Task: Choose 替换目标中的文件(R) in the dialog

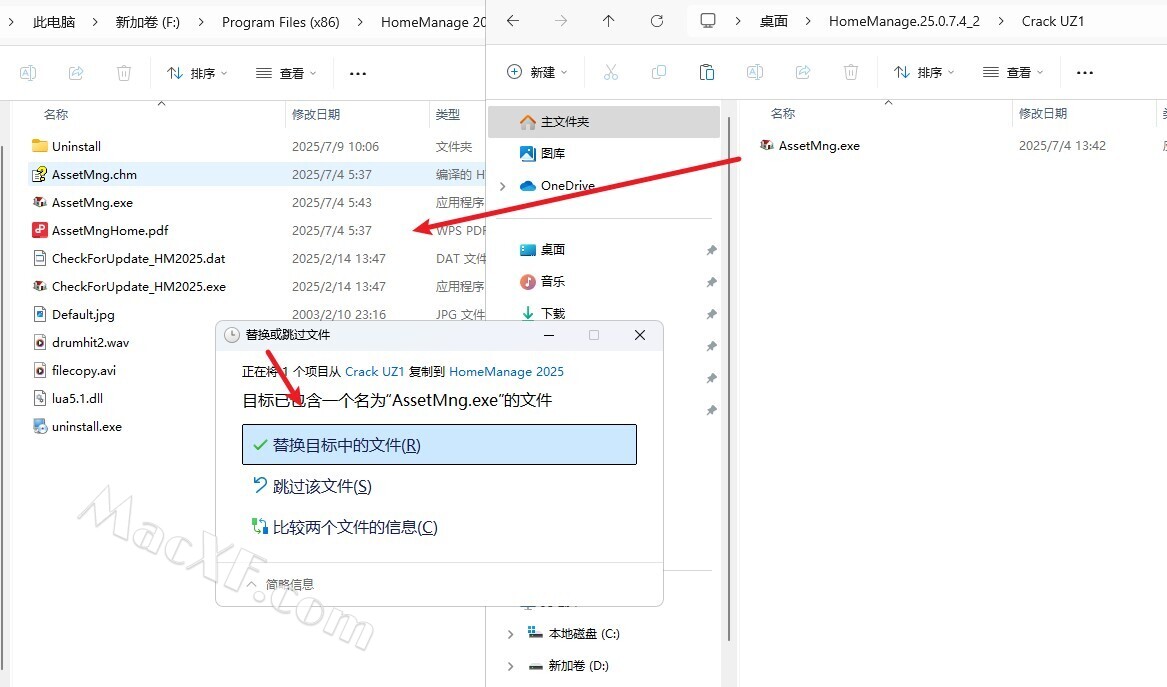Action: (x=439, y=444)
